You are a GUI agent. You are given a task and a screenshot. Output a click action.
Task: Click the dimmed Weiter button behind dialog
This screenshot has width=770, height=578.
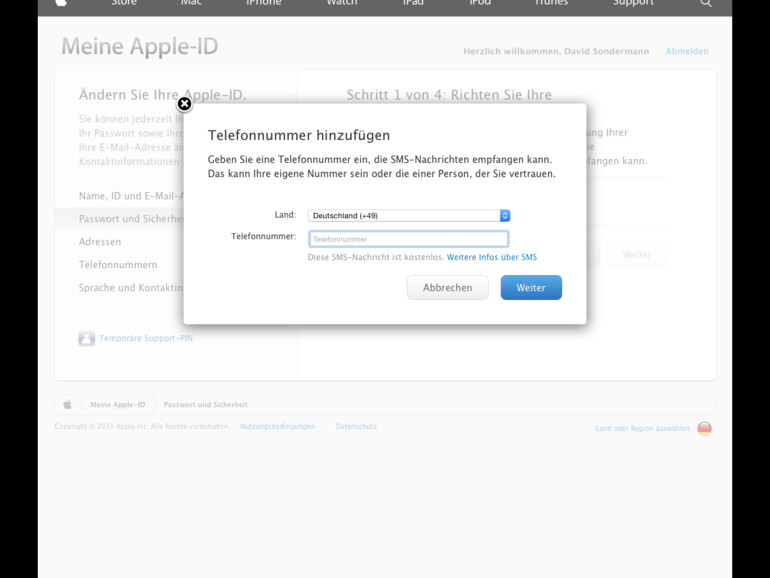click(x=637, y=254)
